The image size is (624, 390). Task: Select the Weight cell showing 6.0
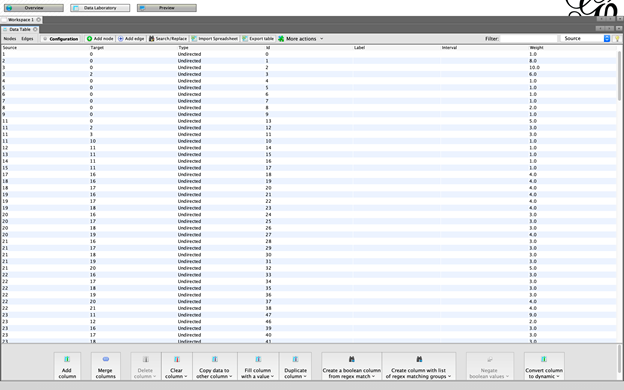tap(572, 74)
